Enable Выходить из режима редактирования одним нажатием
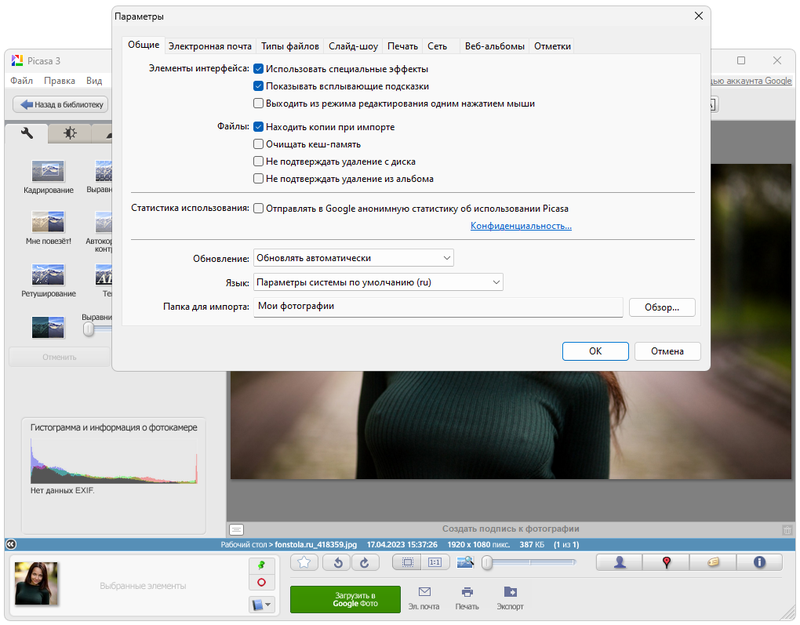Screen dimensions: 800x625 point(259,104)
